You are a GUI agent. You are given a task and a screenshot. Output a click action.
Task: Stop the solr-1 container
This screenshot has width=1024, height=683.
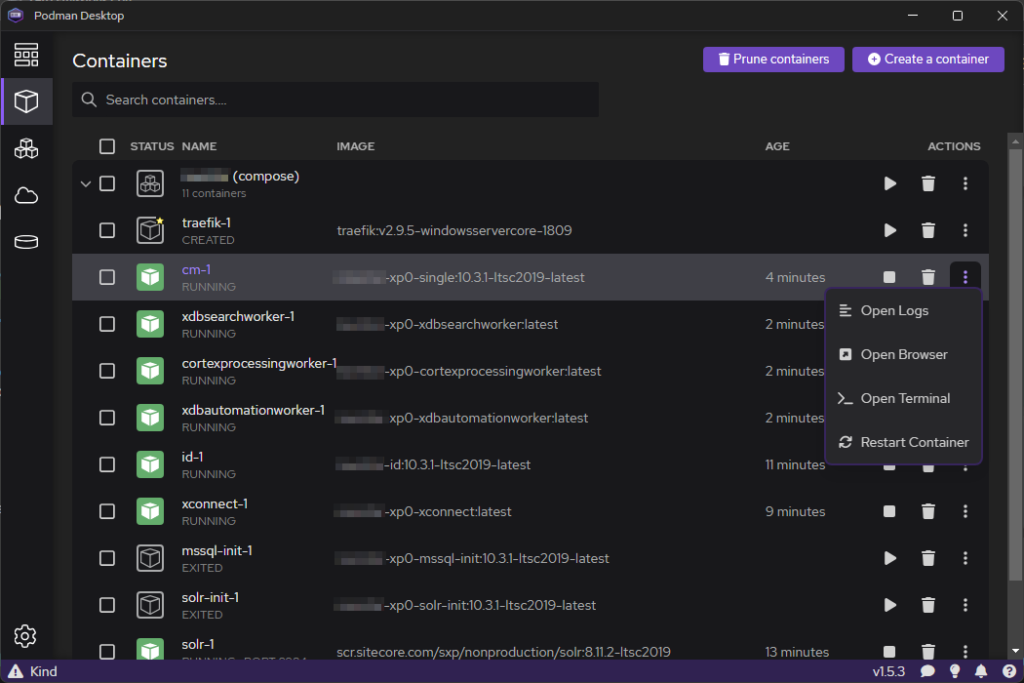pos(889,651)
